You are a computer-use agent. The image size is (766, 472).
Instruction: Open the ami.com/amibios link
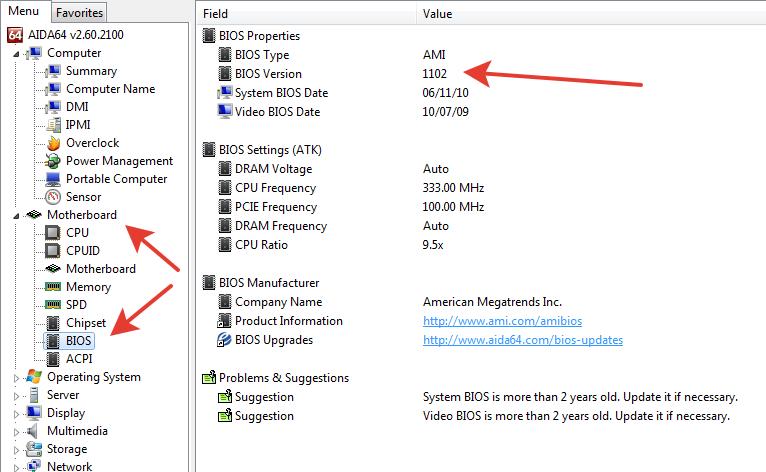502,321
